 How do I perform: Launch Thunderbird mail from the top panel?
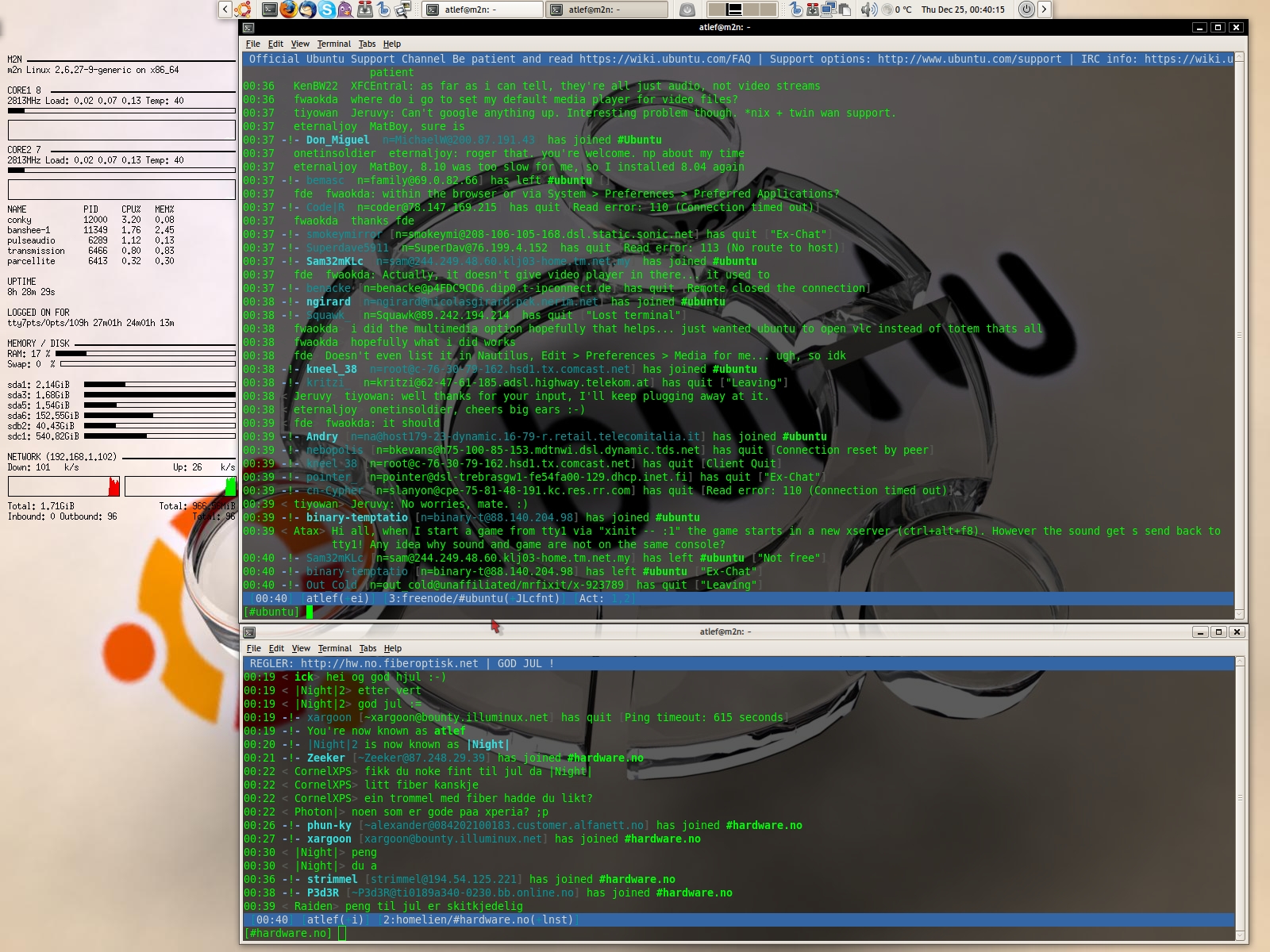coord(308,10)
